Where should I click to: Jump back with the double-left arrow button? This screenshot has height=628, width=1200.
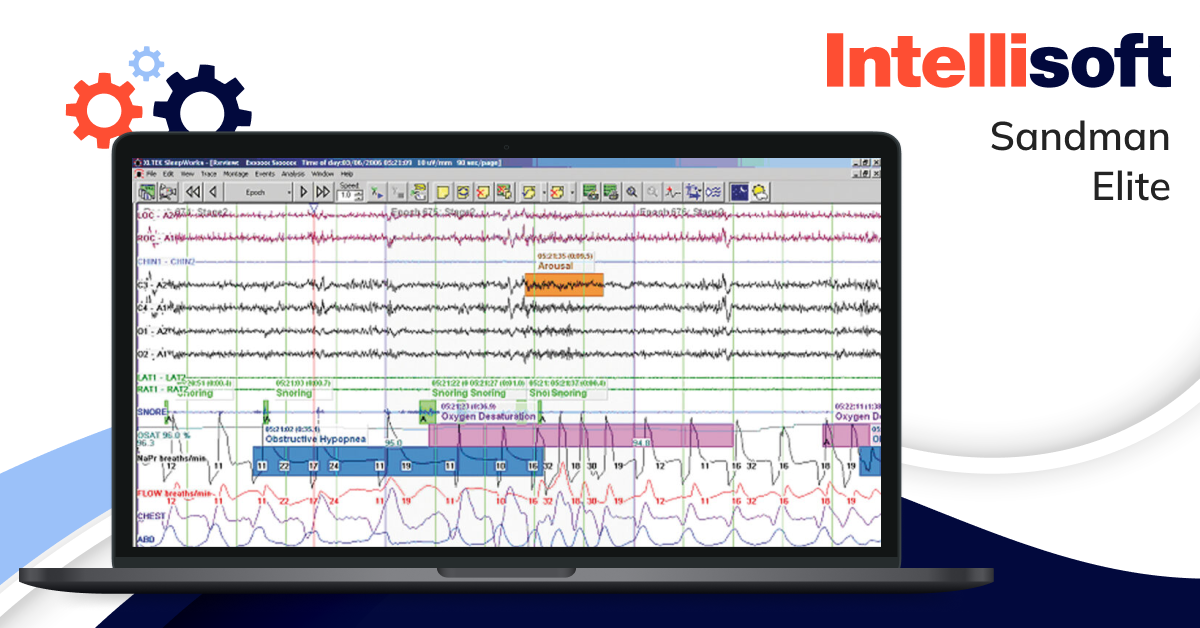coord(193,191)
